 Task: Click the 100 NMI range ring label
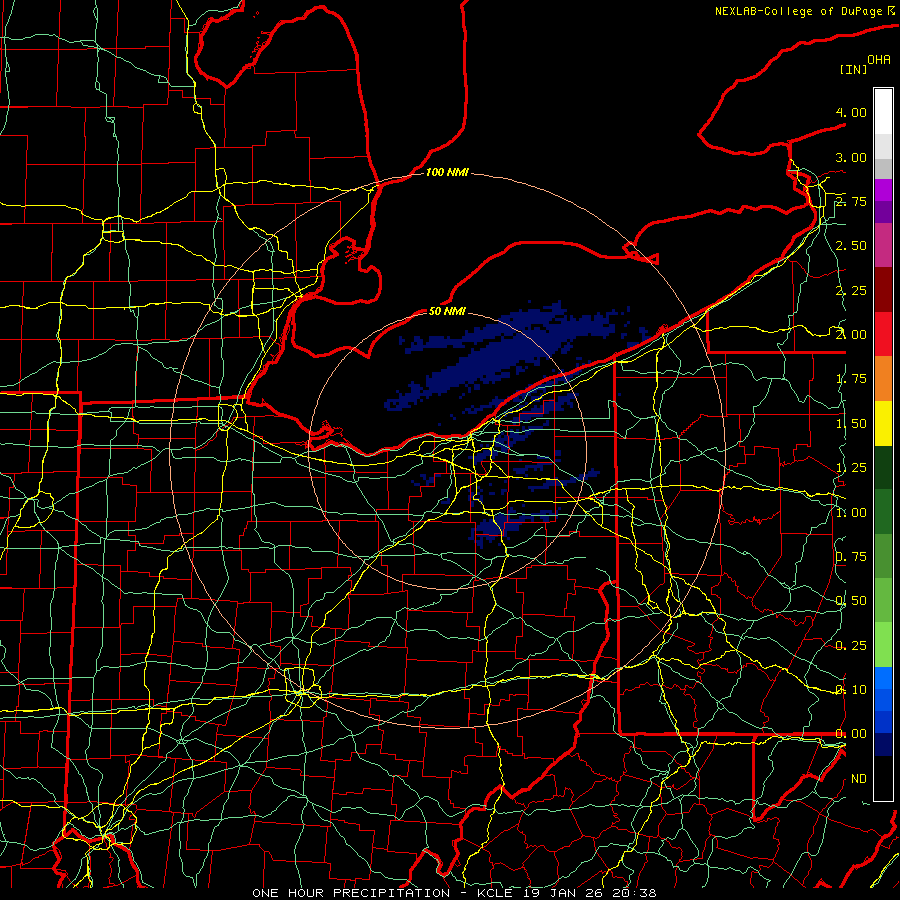point(447,172)
